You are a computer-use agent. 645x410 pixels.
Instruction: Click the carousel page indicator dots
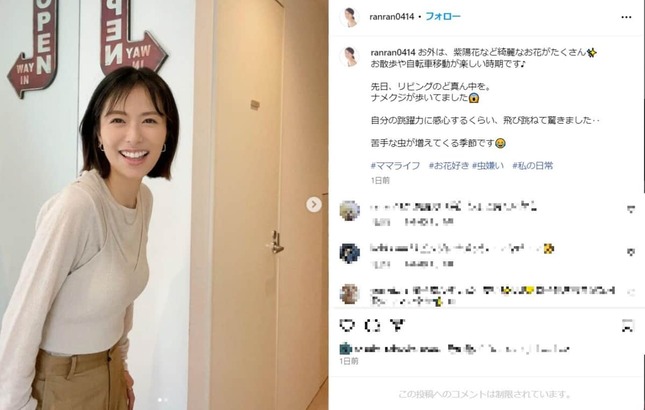click(x=163, y=400)
